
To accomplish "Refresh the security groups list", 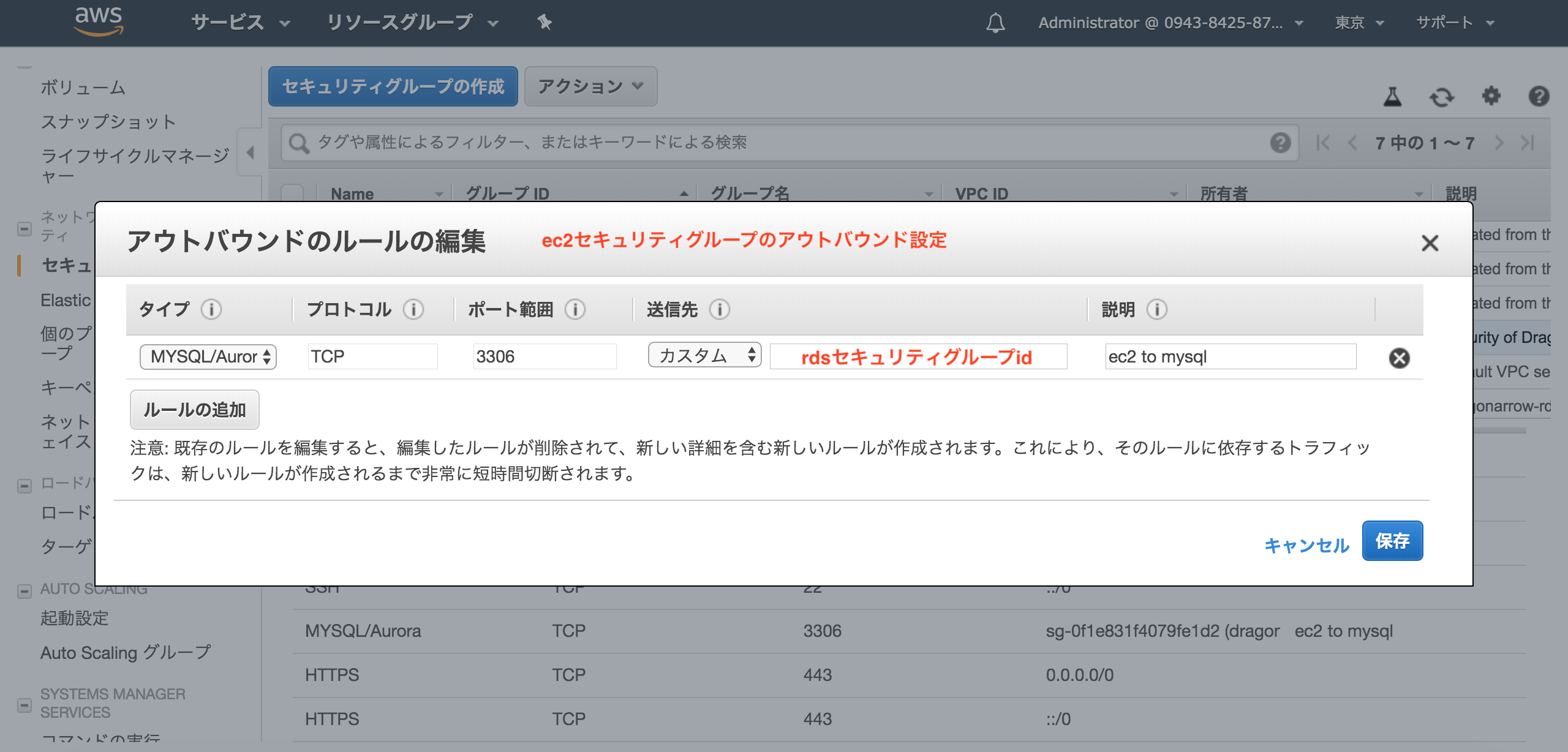I will click(x=1441, y=96).
